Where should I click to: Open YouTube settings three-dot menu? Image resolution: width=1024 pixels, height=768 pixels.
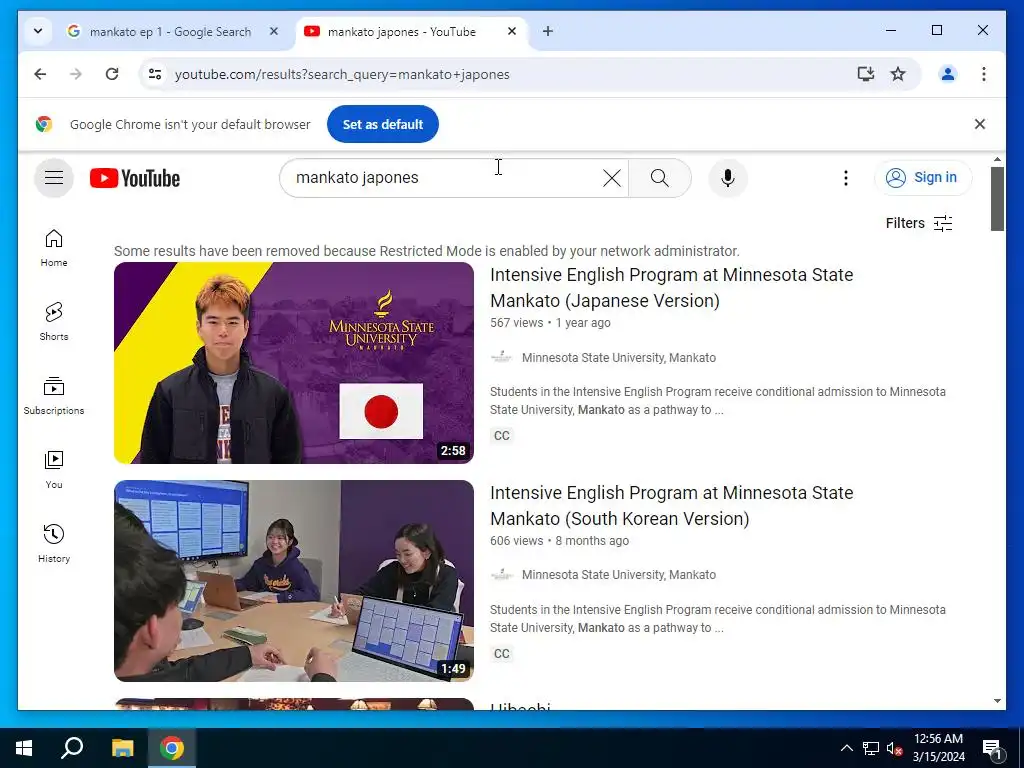pyautogui.click(x=846, y=178)
